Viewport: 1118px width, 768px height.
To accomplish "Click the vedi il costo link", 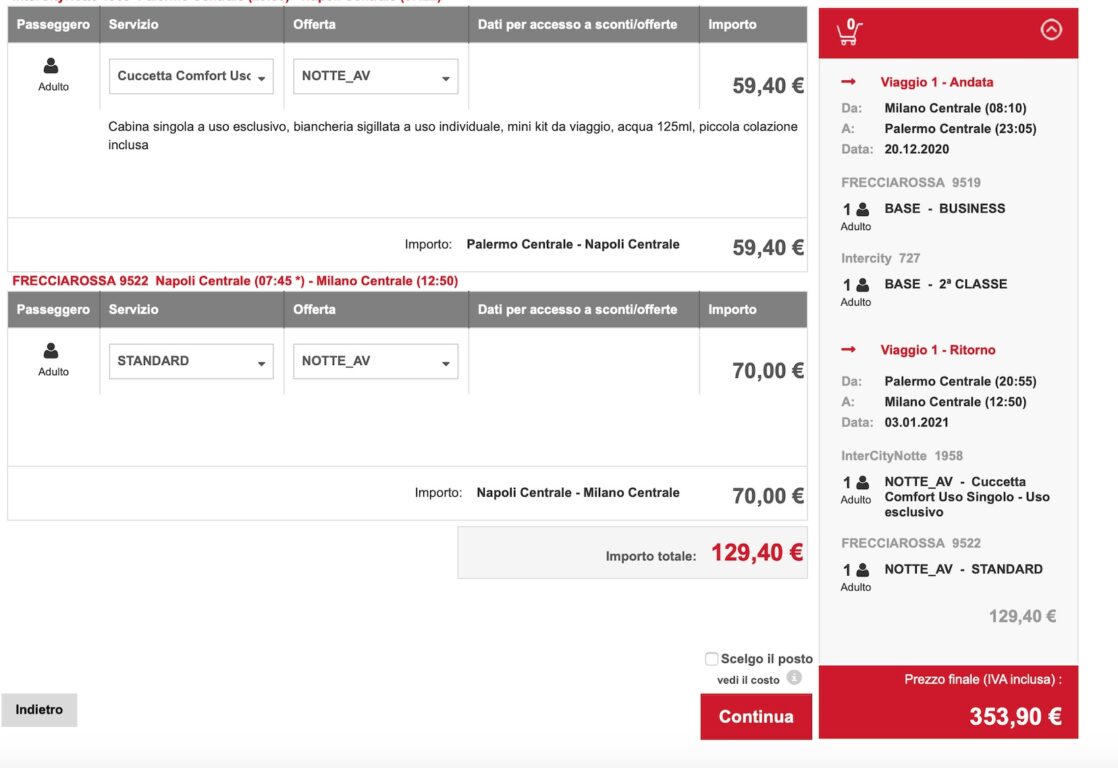I will pos(748,680).
